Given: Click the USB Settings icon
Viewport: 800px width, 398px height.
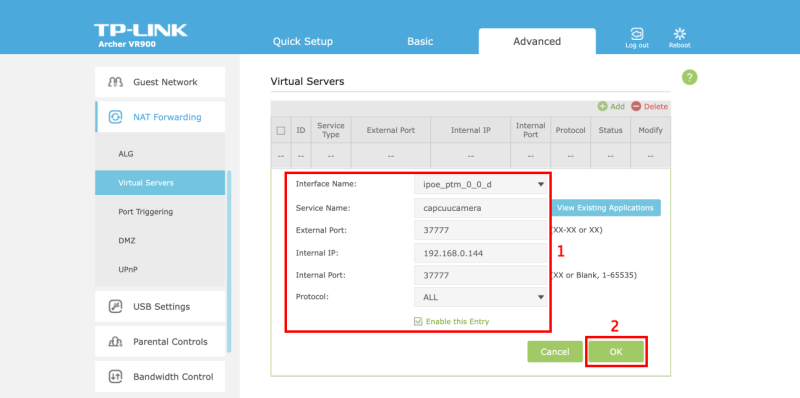Looking at the screenshot, I should coord(116,307).
